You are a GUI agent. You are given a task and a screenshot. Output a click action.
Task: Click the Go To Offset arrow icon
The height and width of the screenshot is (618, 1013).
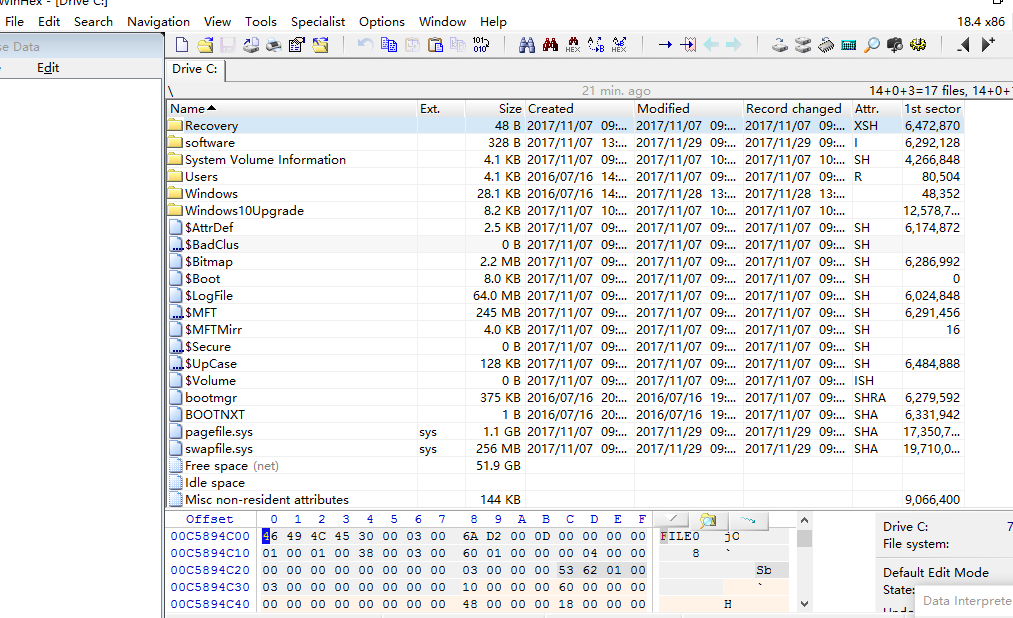click(x=665, y=45)
